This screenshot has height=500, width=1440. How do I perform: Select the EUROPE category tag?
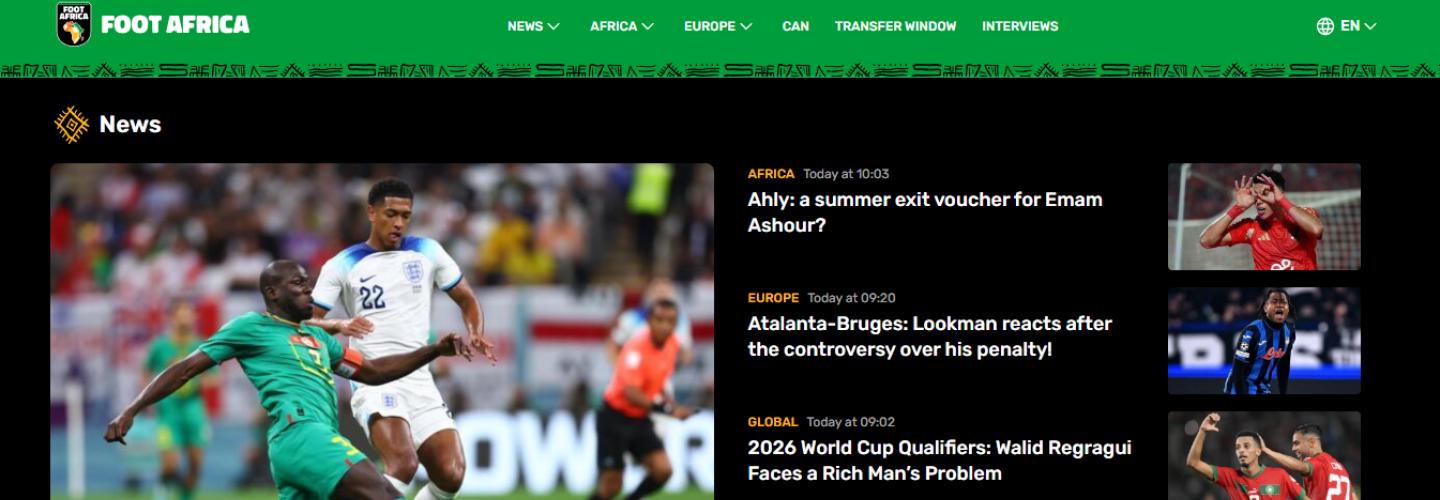773,298
